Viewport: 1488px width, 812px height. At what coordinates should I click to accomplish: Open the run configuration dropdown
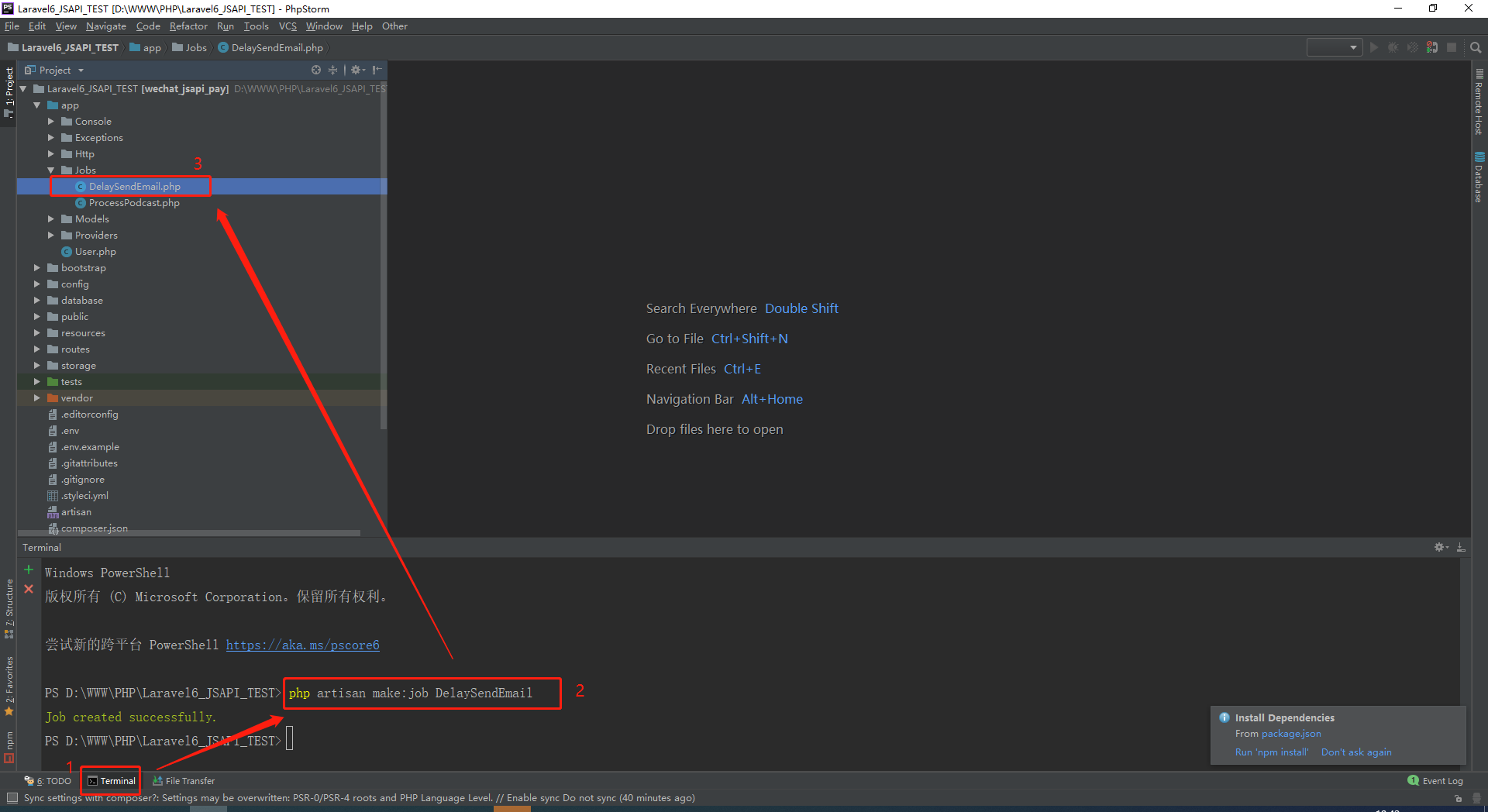1335,47
